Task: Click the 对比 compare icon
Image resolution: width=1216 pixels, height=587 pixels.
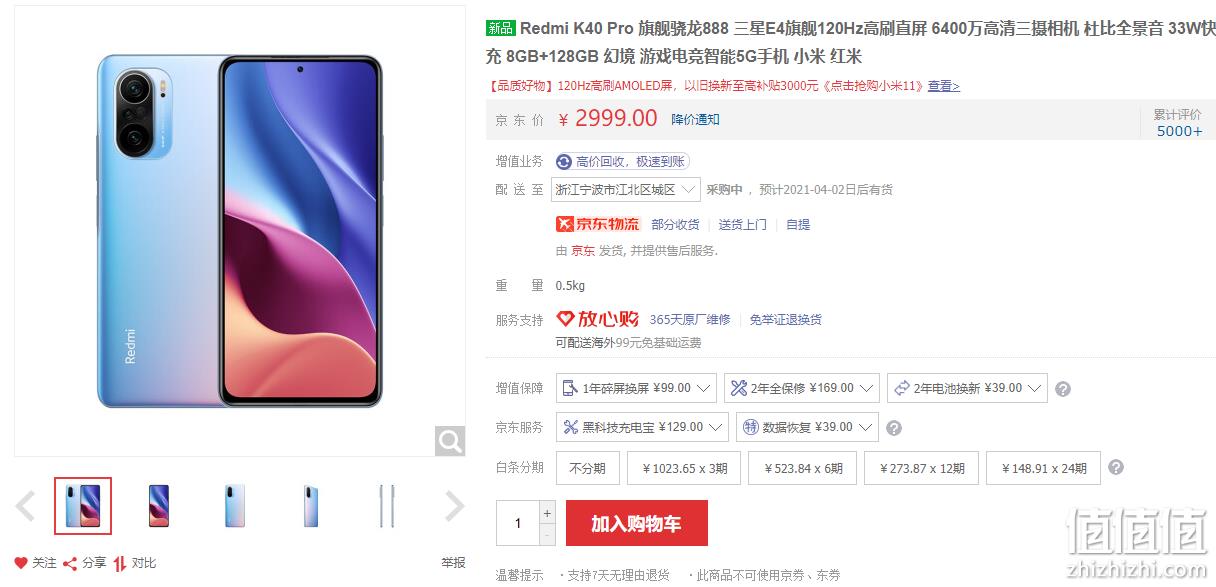Action: (120, 563)
